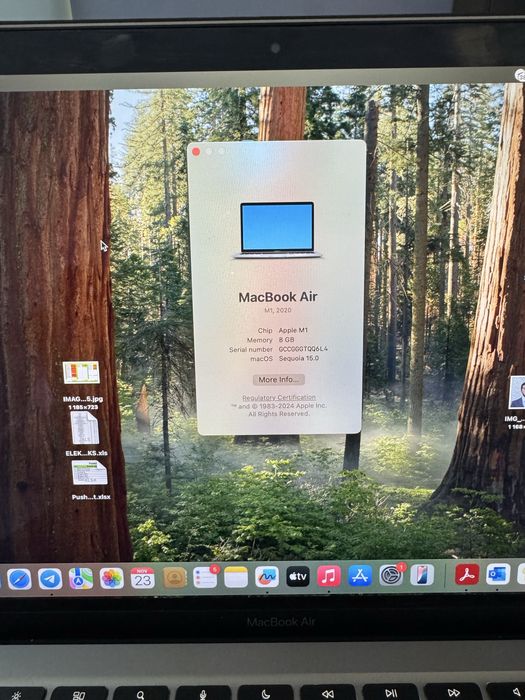The image size is (525, 700).
Task: Open the Maps app in dock
Action: coord(81,579)
